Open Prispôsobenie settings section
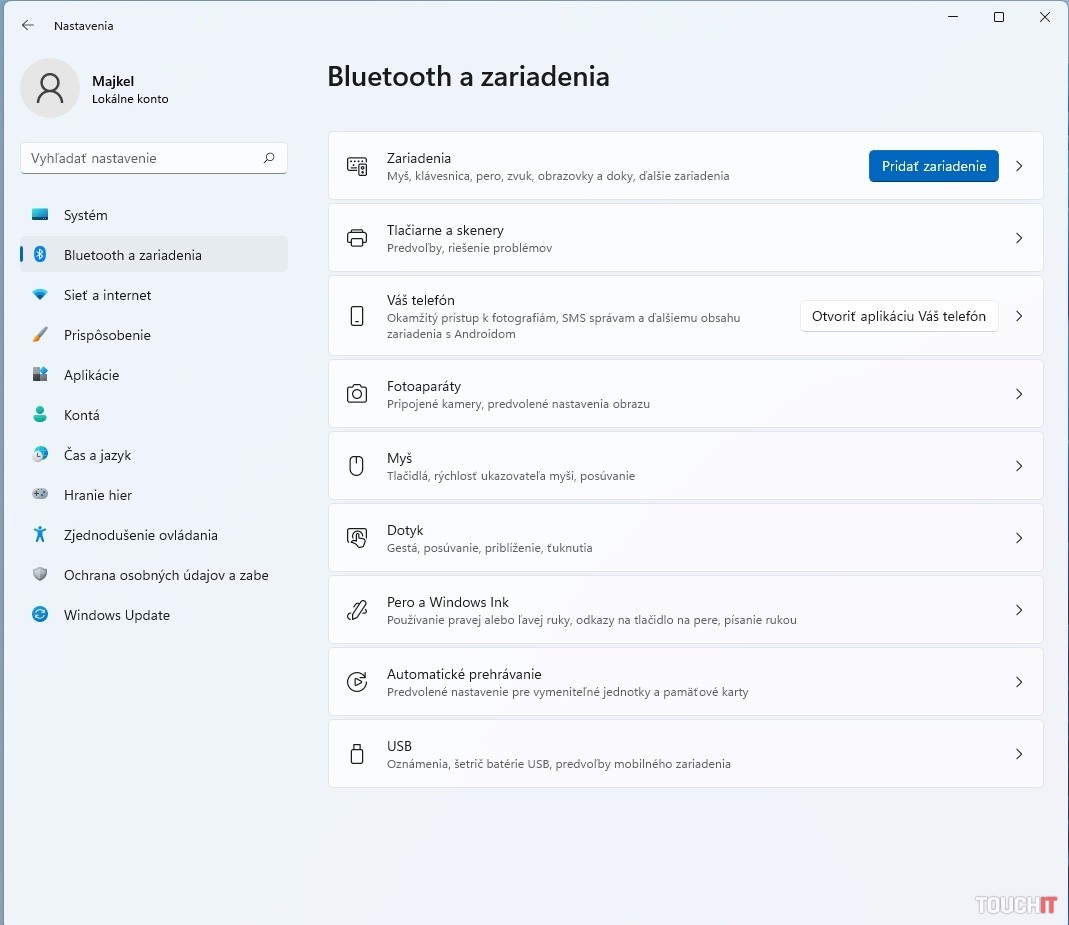The height and width of the screenshot is (925, 1069). coord(107,335)
